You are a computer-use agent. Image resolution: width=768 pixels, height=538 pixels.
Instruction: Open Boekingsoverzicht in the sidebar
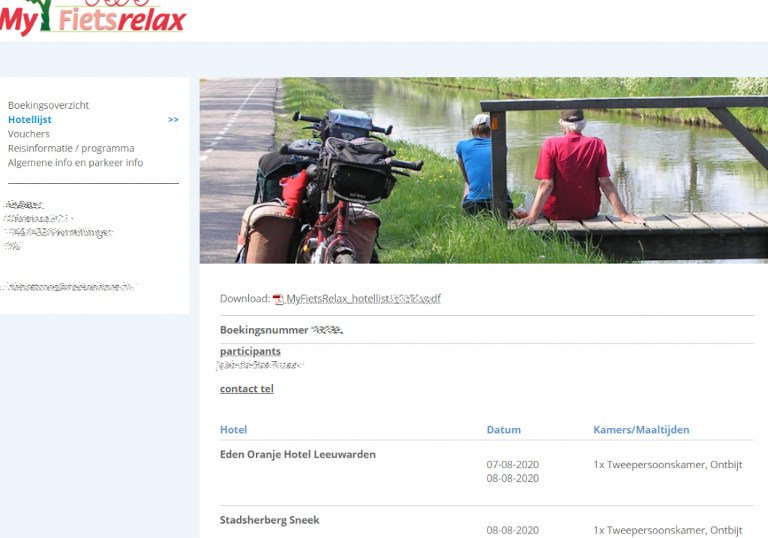click(48, 105)
